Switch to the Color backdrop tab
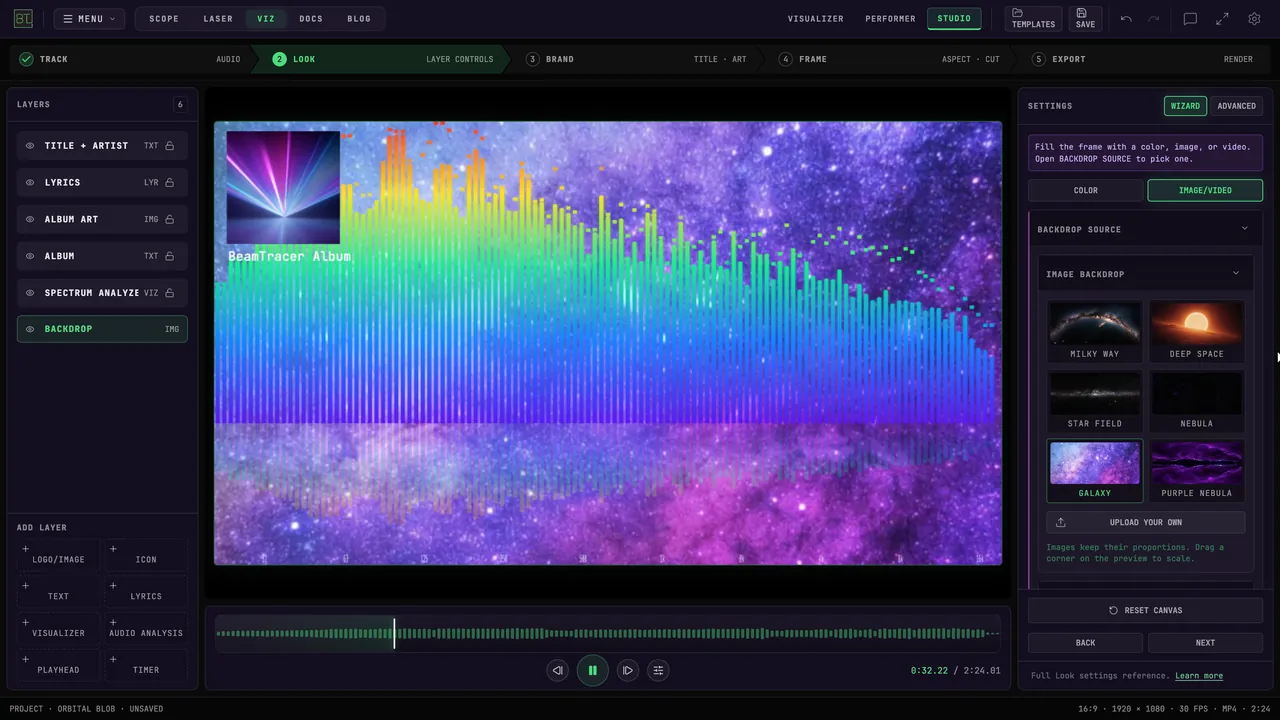Image resolution: width=1280 pixels, height=720 pixels. click(x=1086, y=190)
